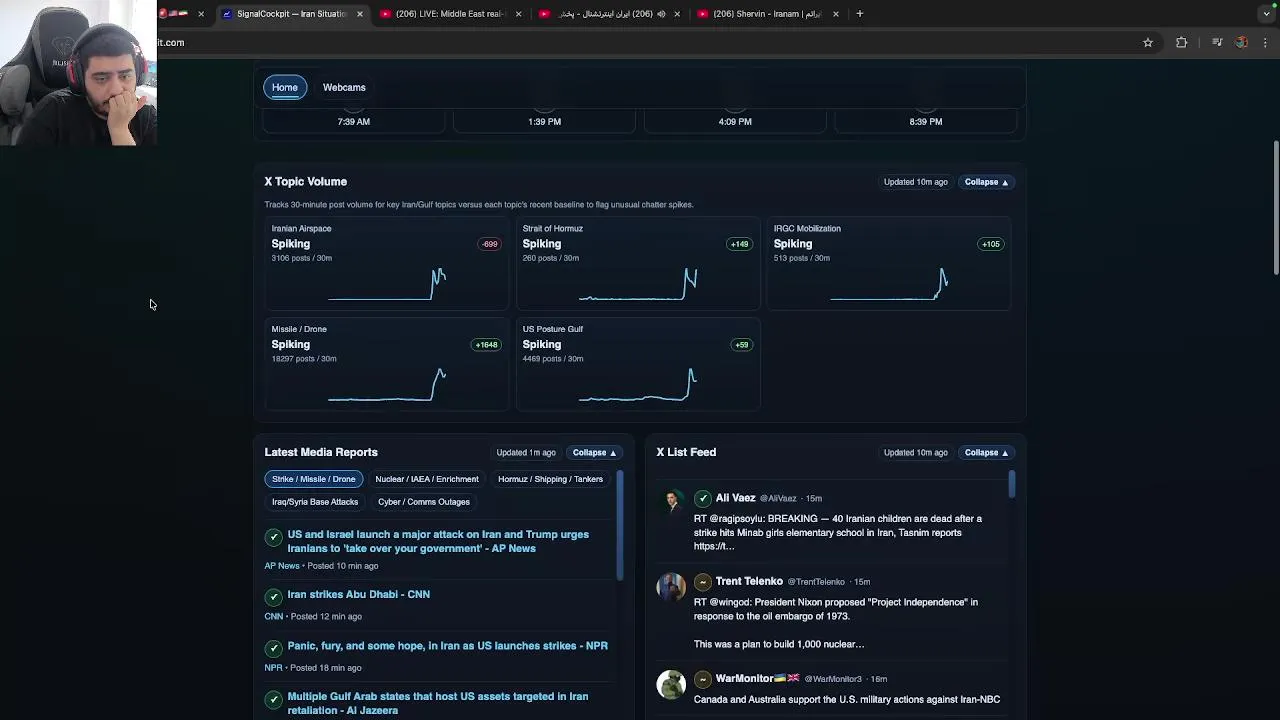Image resolution: width=1280 pixels, height=720 pixels.
Task: Click the audio-playing speaker icon on tab
Action: tap(662, 14)
